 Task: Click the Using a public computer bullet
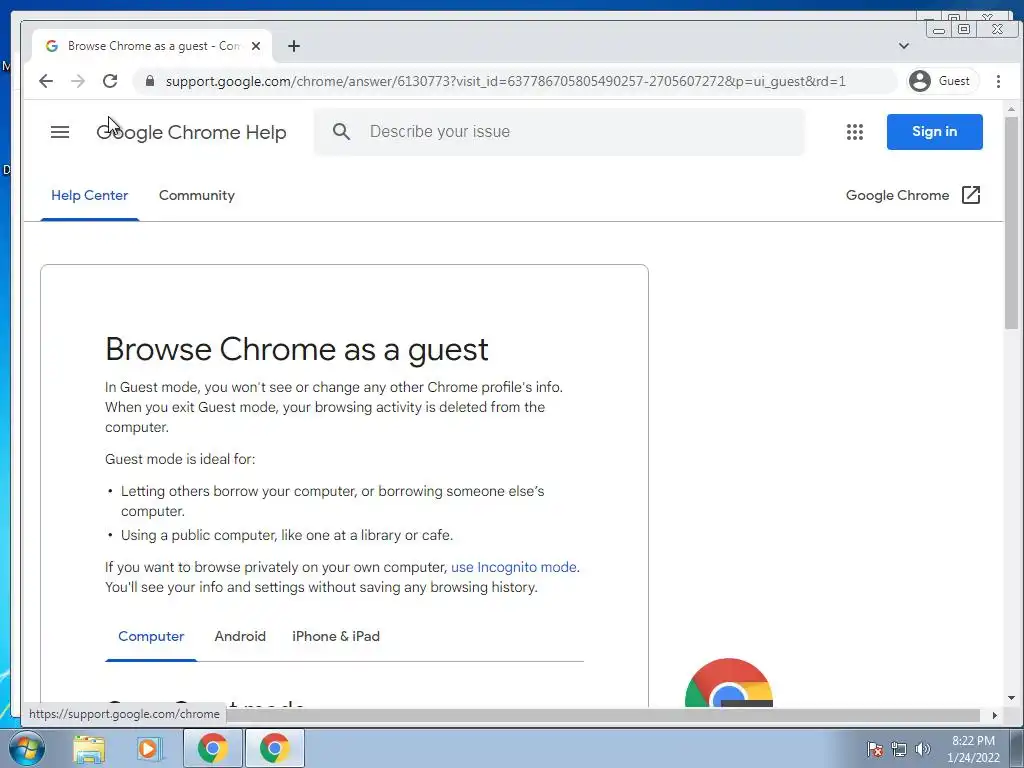[x=287, y=536]
